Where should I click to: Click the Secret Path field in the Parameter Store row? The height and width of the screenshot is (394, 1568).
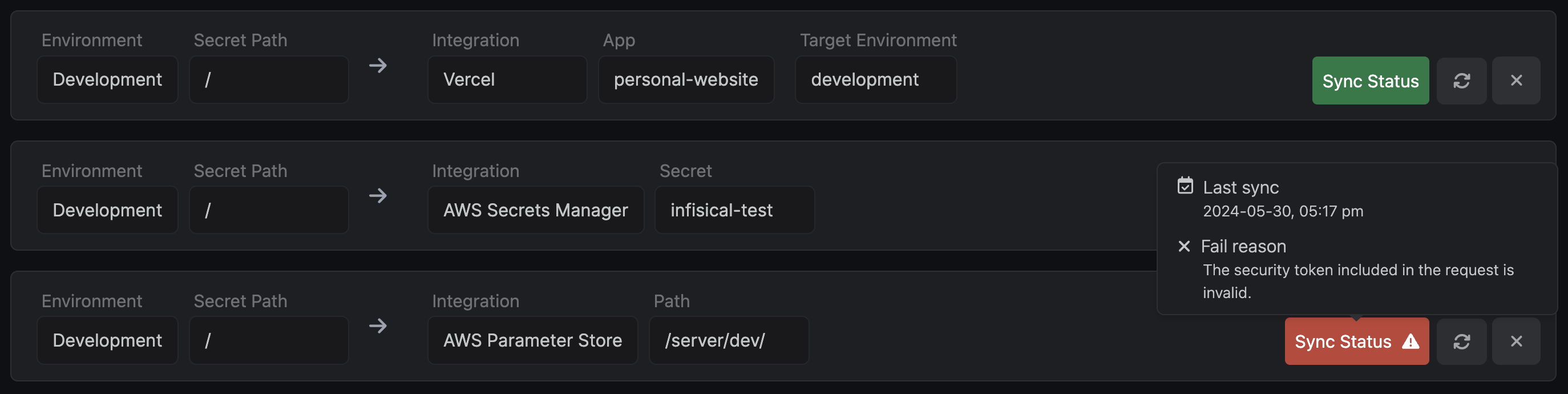click(x=268, y=340)
